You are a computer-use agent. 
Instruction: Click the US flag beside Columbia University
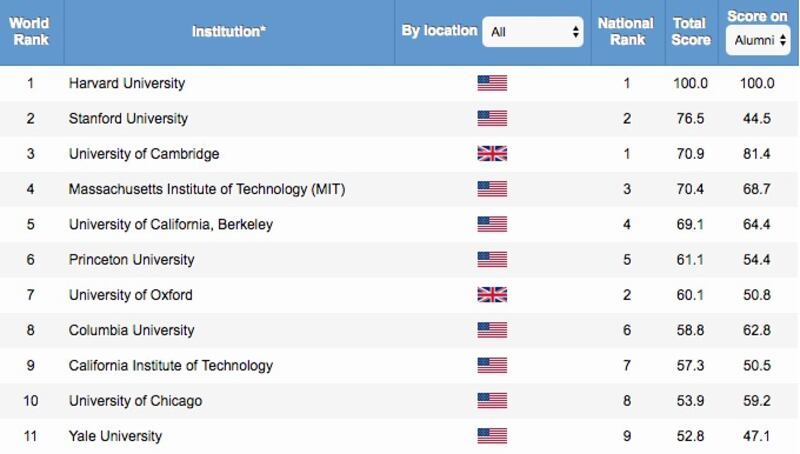(x=492, y=330)
